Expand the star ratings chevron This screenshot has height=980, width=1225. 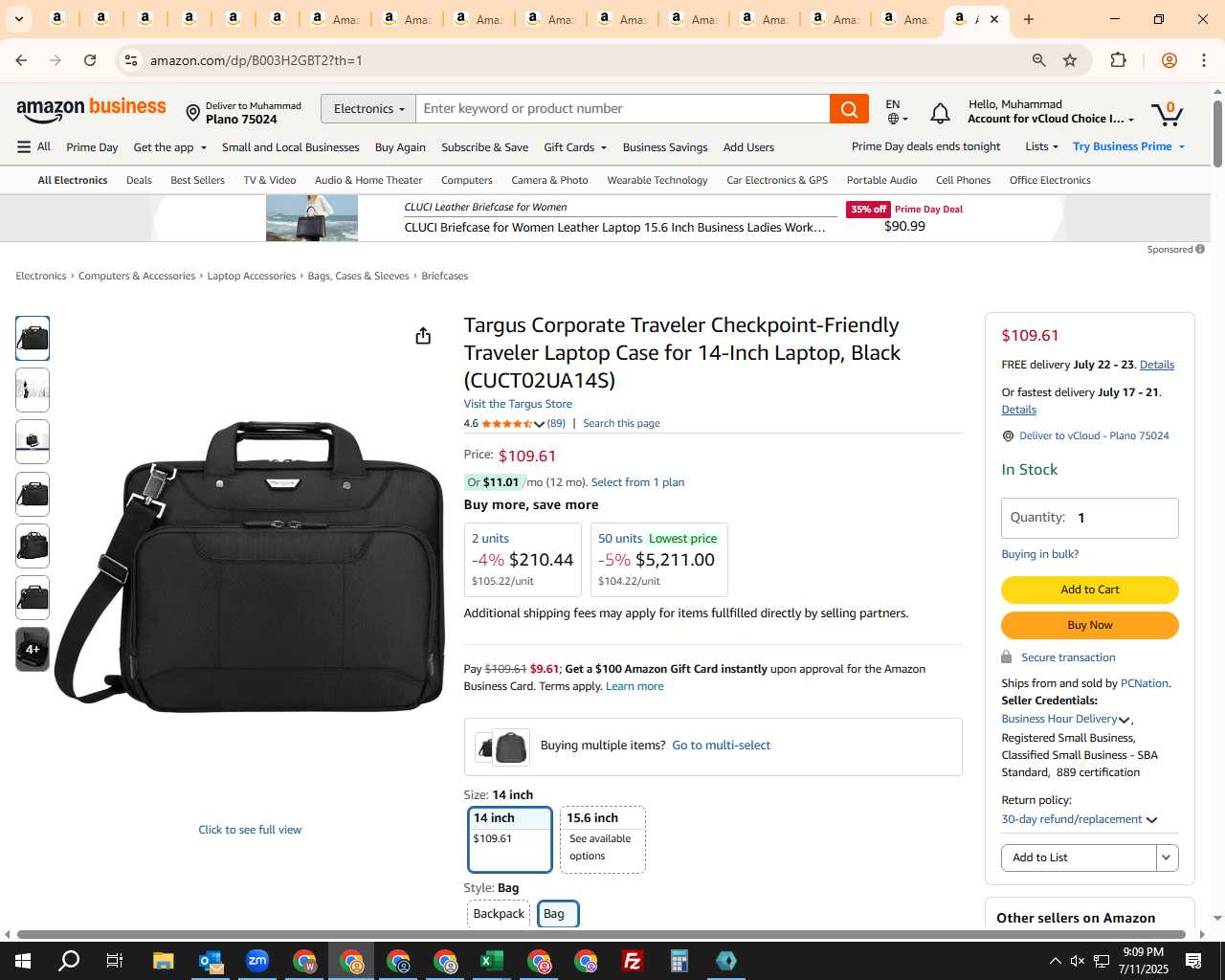(x=540, y=424)
